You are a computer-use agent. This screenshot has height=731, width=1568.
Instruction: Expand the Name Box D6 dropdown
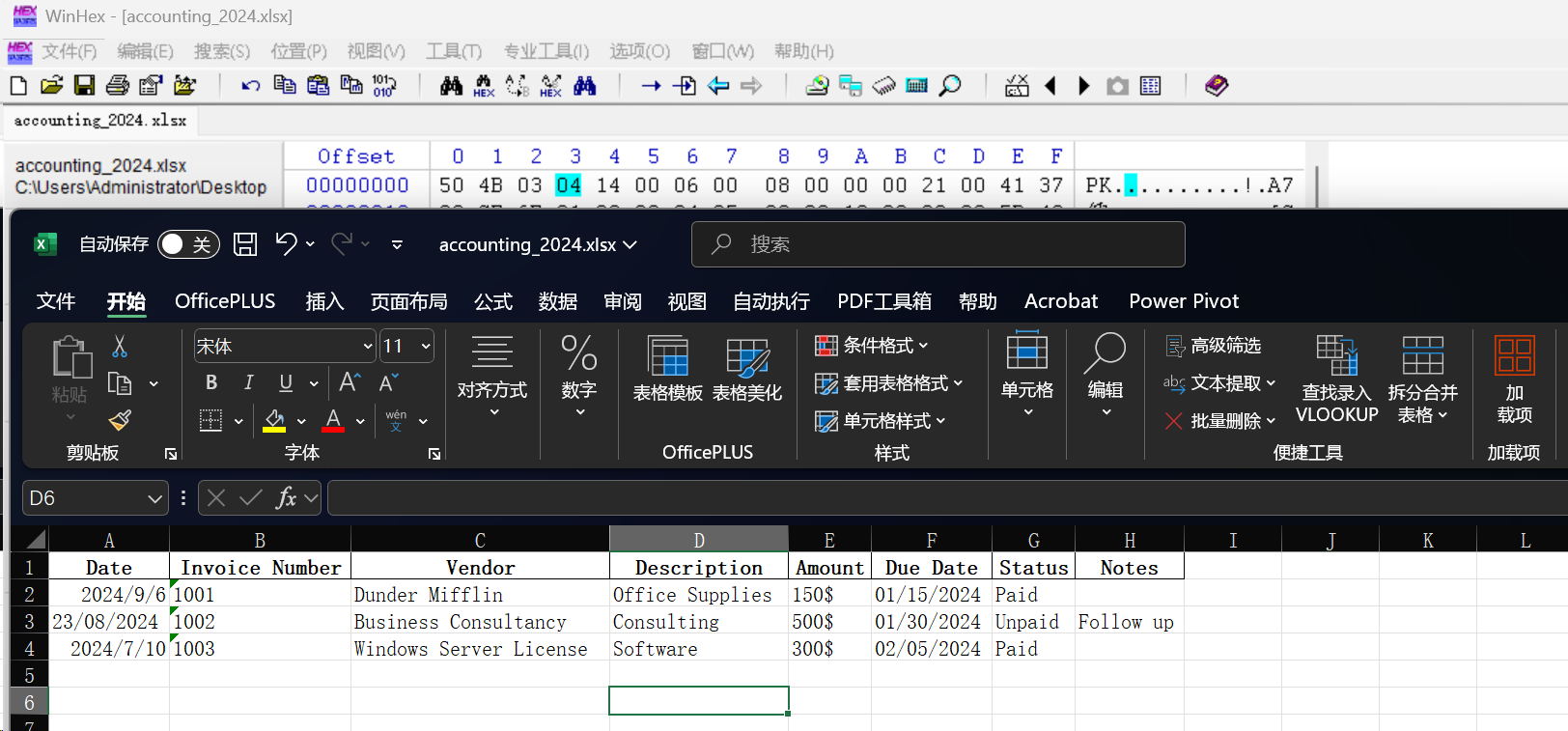click(154, 498)
